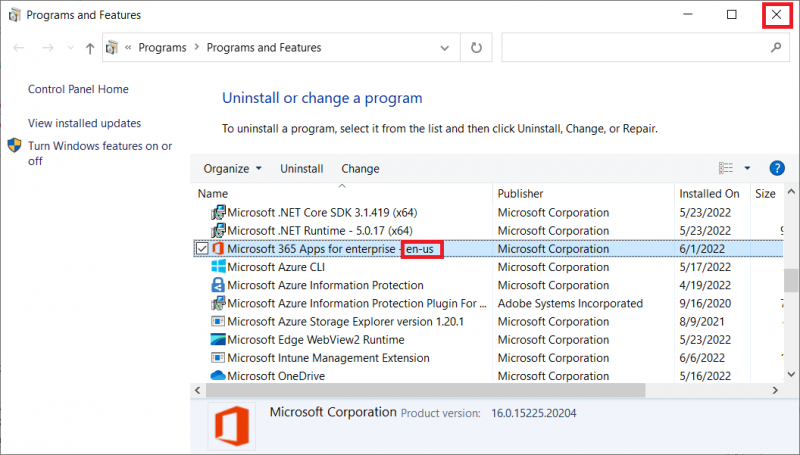The image size is (800, 455).
Task: Maximize the Programs and Features window
Action: (732, 14)
